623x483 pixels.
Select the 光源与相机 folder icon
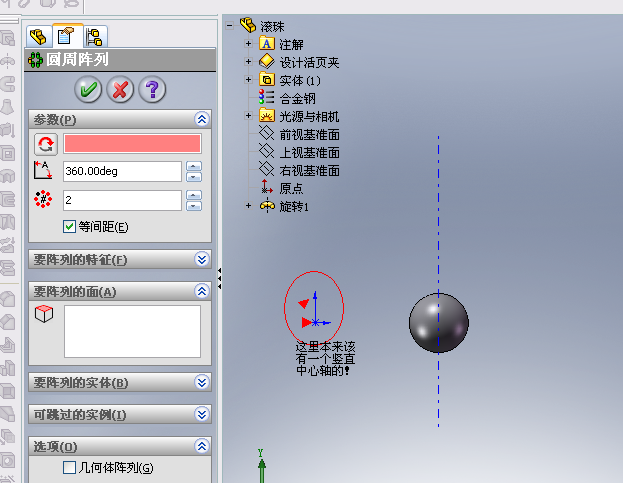tap(267, 115)
